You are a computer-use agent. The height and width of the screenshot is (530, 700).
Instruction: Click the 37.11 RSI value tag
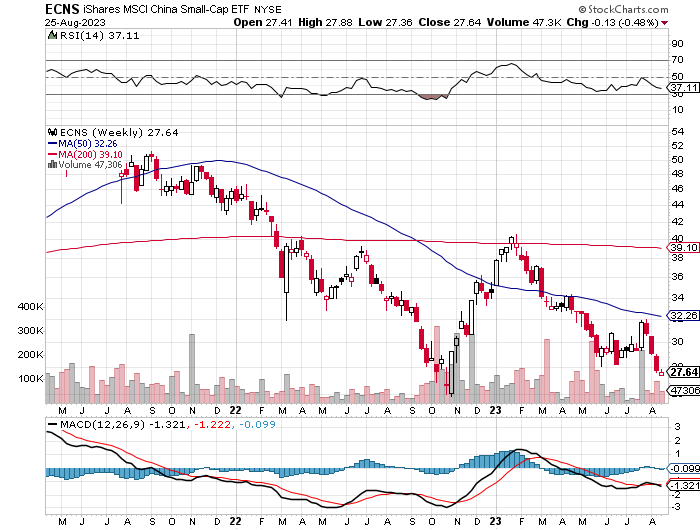tap(683, 88)
